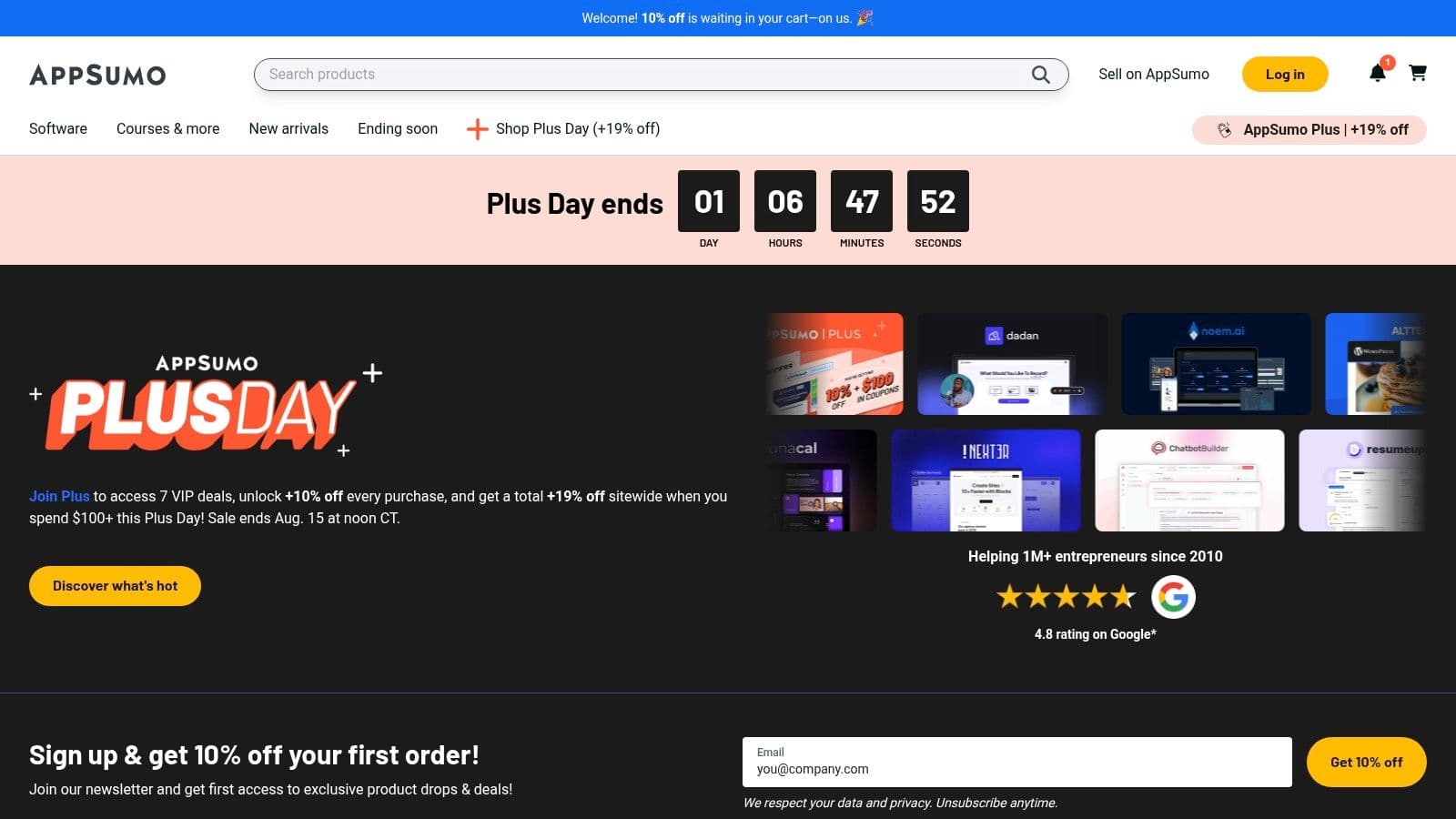
Task: Open the Sell on AppSumo link
Action: click(x=1154, y=75)
